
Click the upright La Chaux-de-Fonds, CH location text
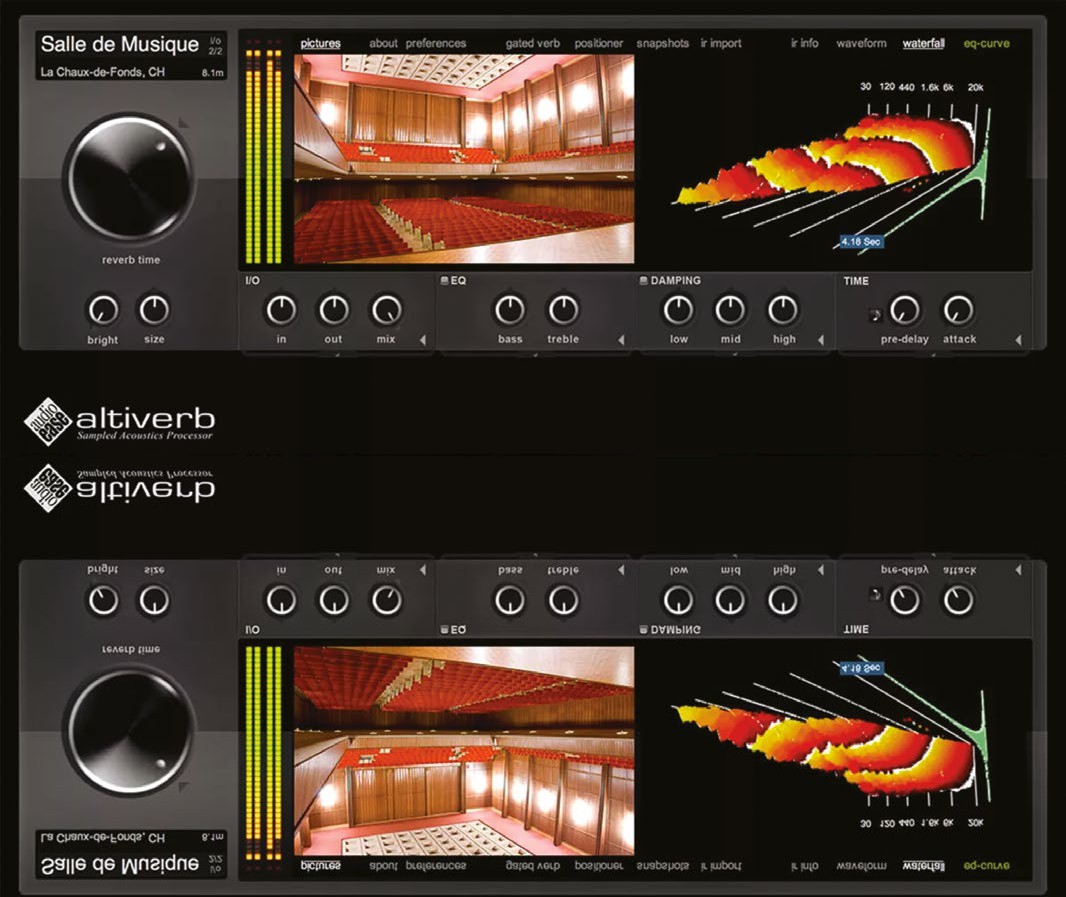[103, 71]
